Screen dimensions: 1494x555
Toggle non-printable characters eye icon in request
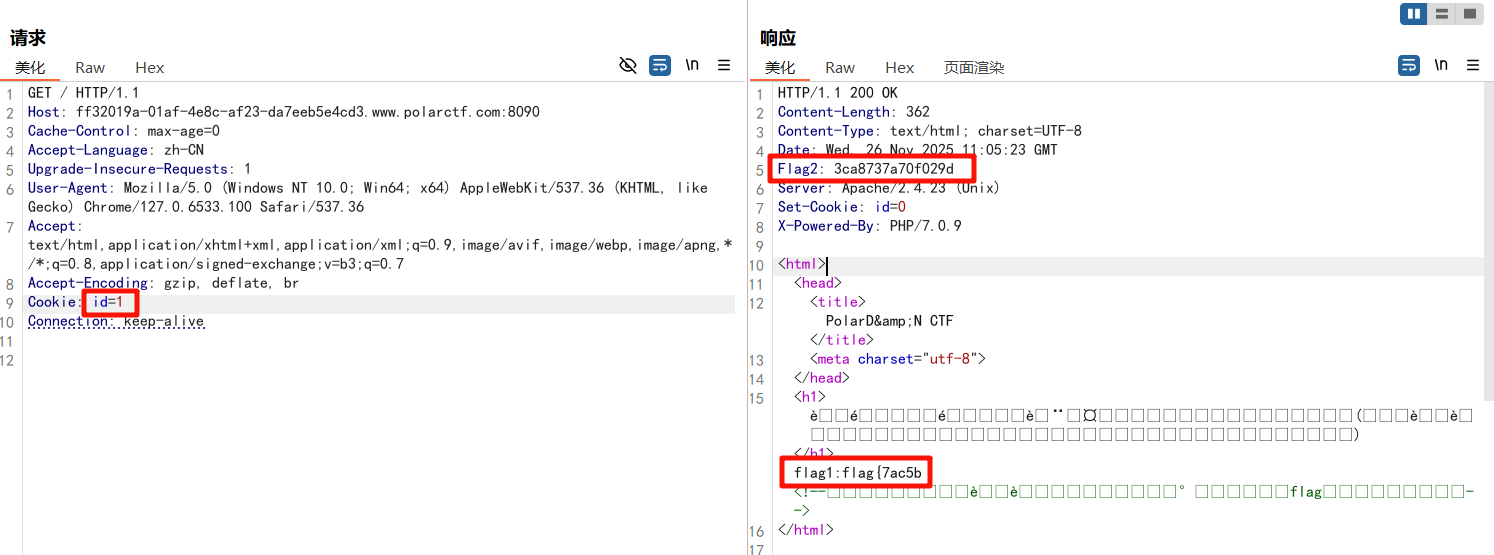click(x=628, y=66)
